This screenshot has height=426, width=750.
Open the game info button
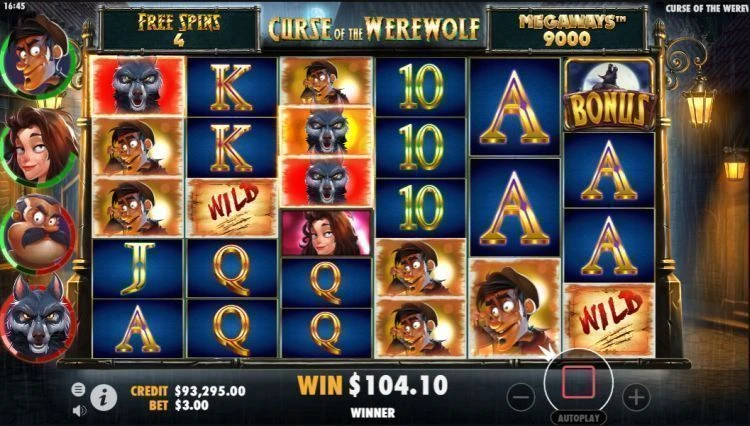pyautogui.click(x=104, y=397)
